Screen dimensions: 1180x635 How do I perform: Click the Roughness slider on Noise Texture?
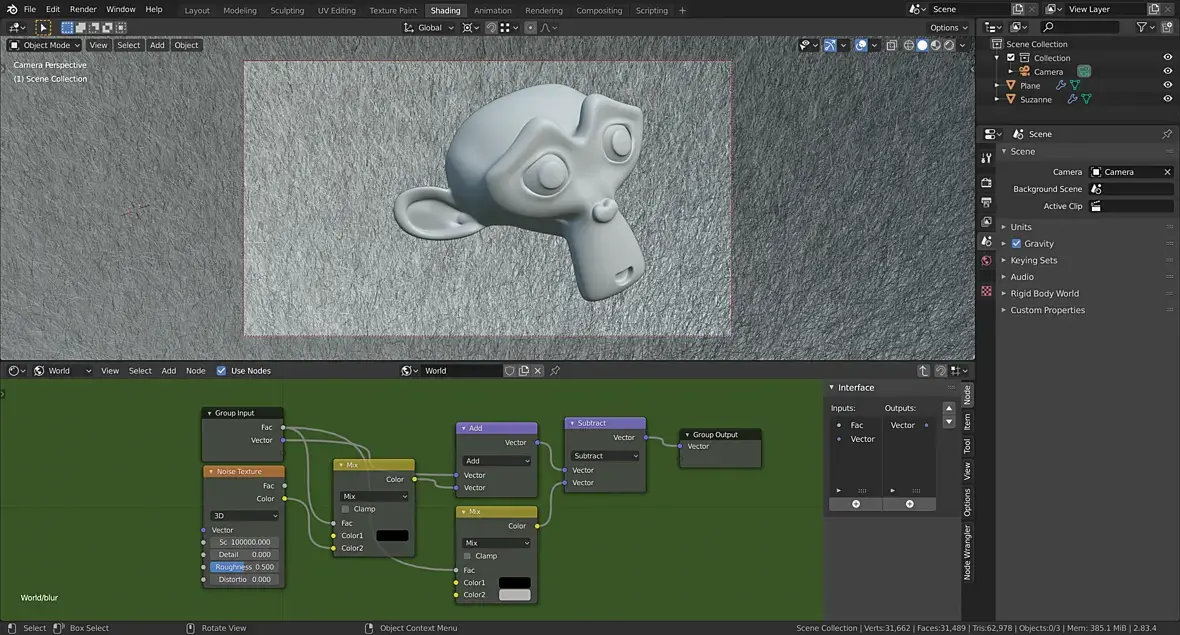click(243, 567)
